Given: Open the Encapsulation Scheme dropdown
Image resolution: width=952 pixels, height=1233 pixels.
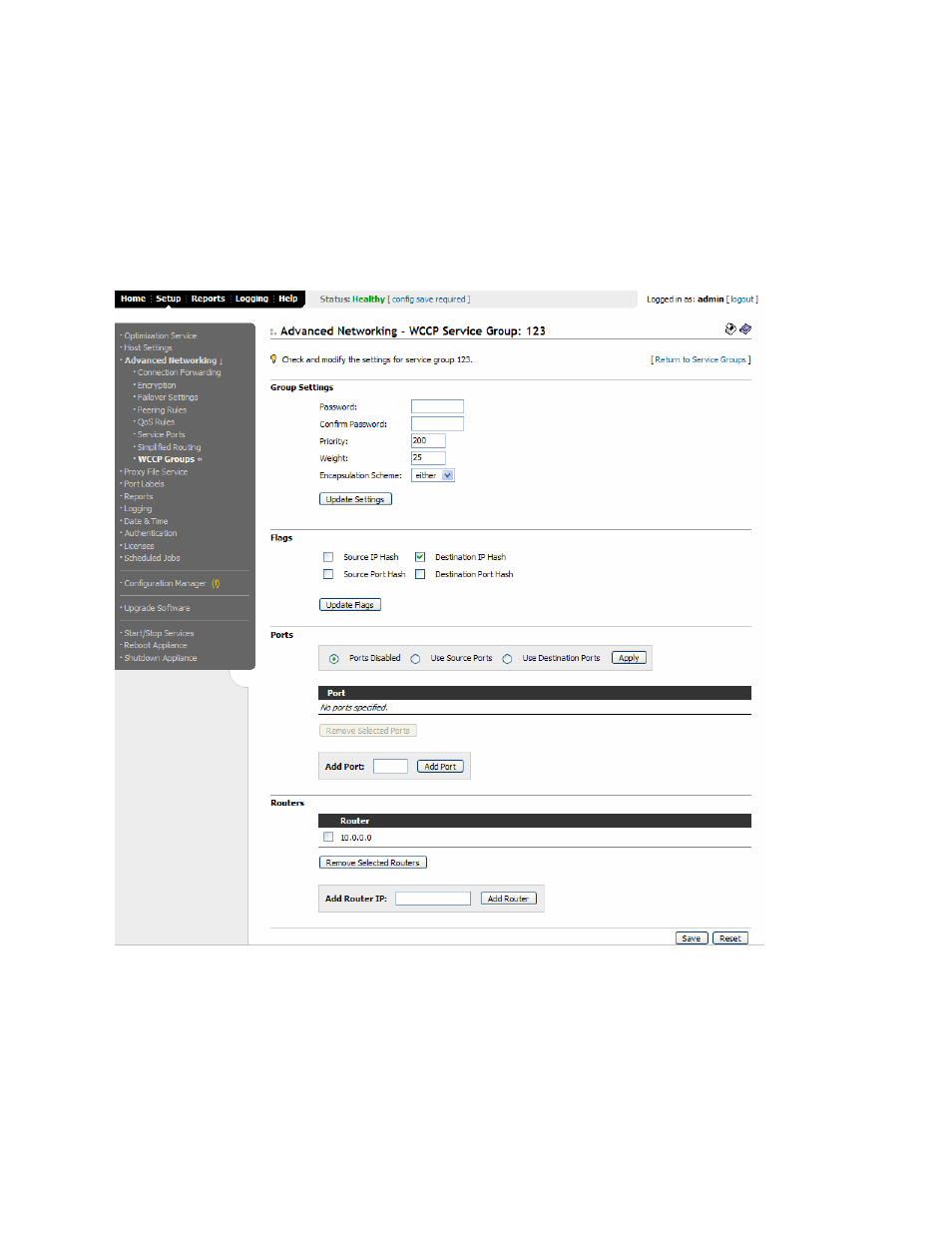Looking at the screenshot, I should coord(433,475).
